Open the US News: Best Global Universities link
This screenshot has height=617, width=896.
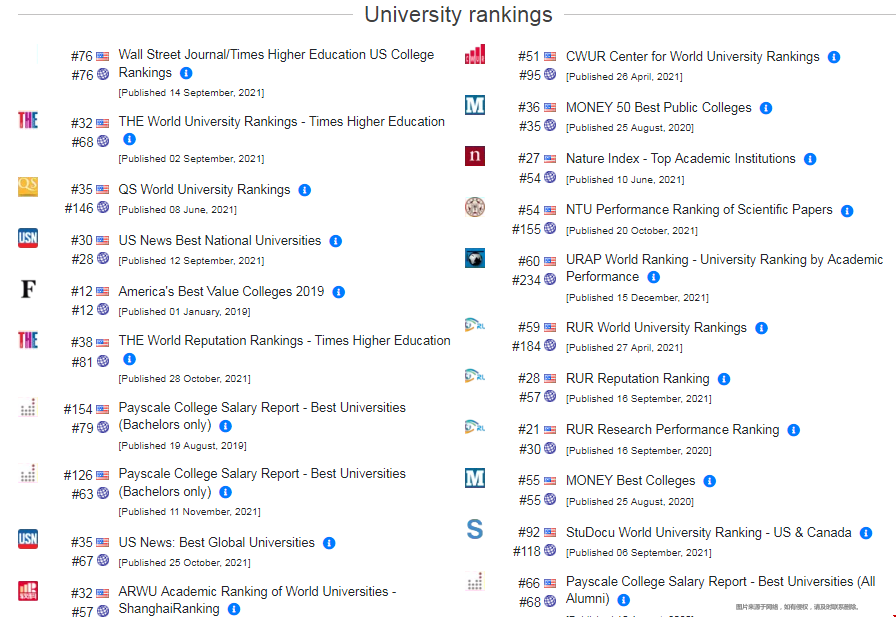[216, 543]
